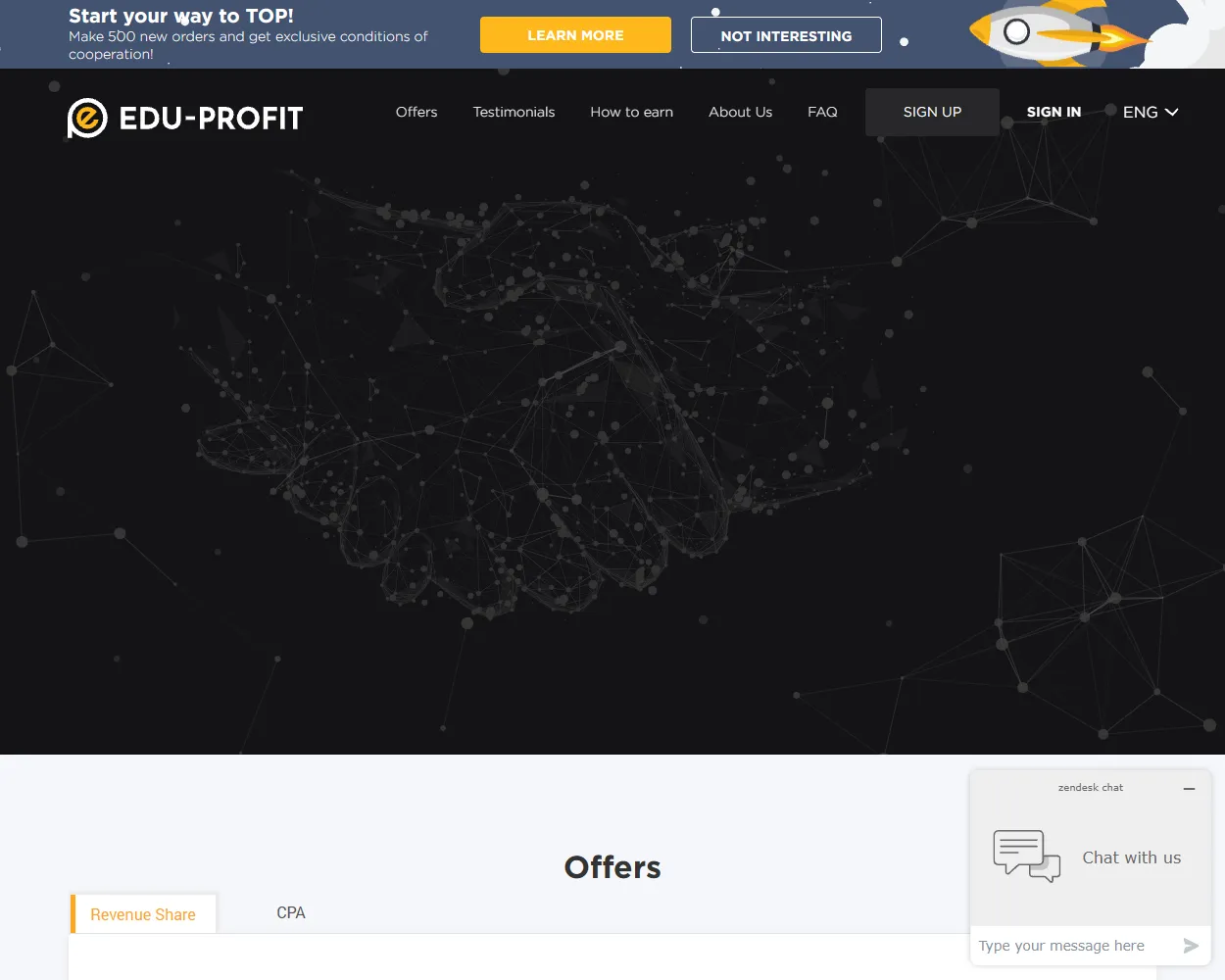Click the Testimonials menu entry
Image resolution: width=1225 pixels, height=980 pixels.
[x=514, y=112]
